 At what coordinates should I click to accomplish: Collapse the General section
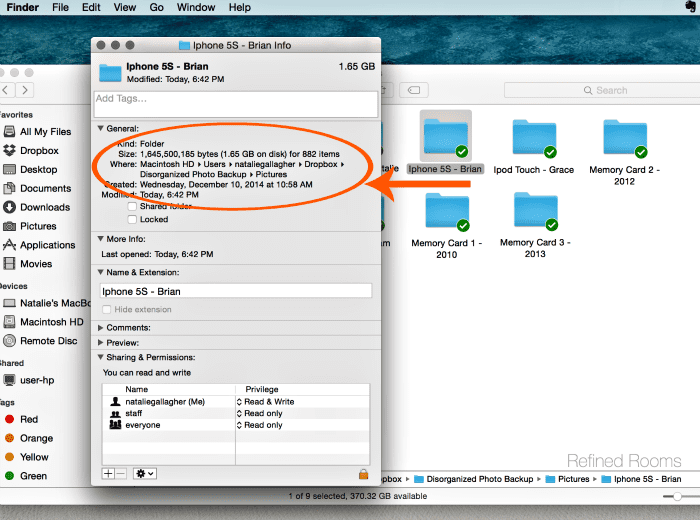[x=100, y=128]
